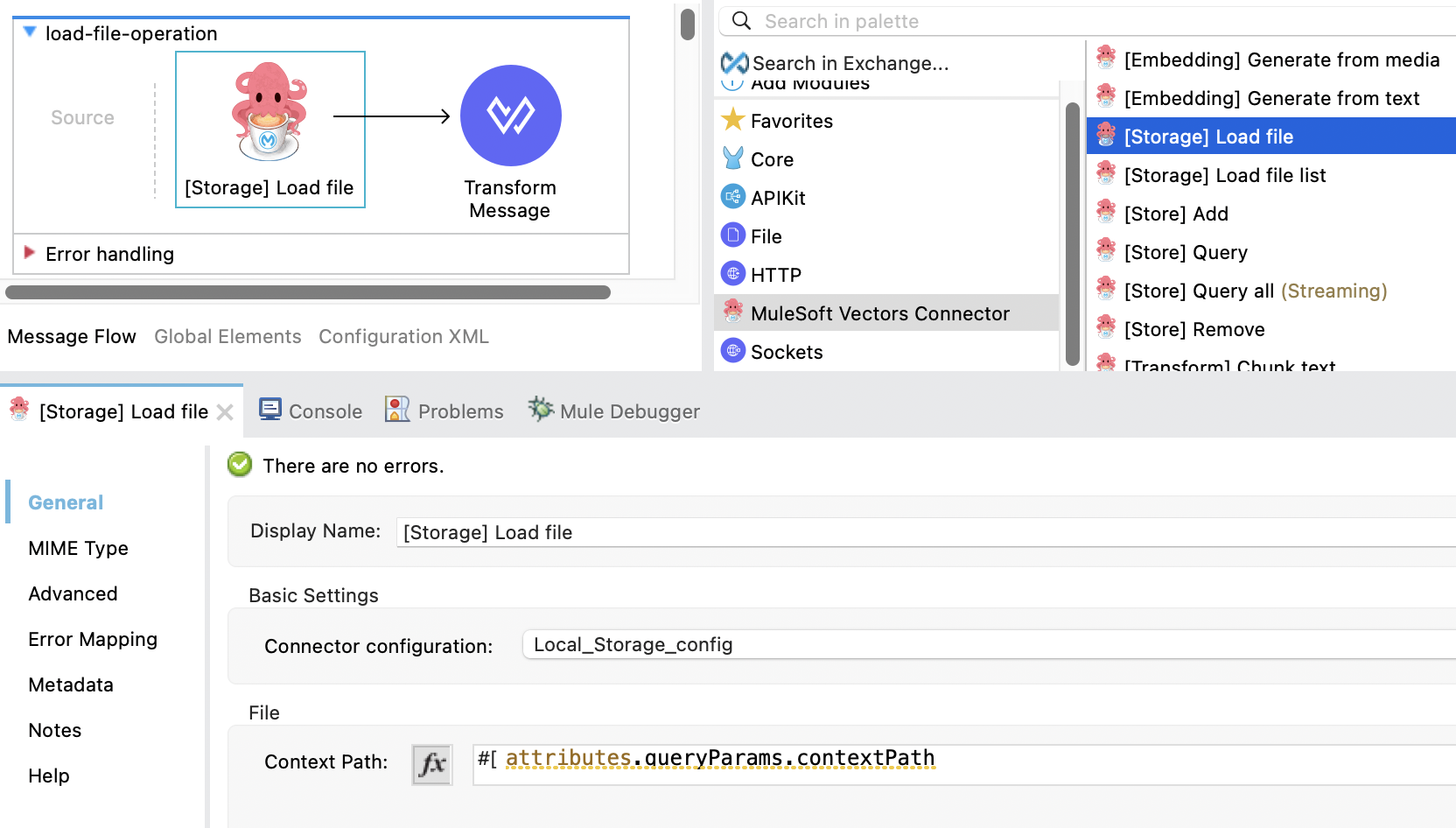Viewport: 1456px width, 828px height.
Task: Select the Transform Message component icon
Action: [x=511, y=116]
